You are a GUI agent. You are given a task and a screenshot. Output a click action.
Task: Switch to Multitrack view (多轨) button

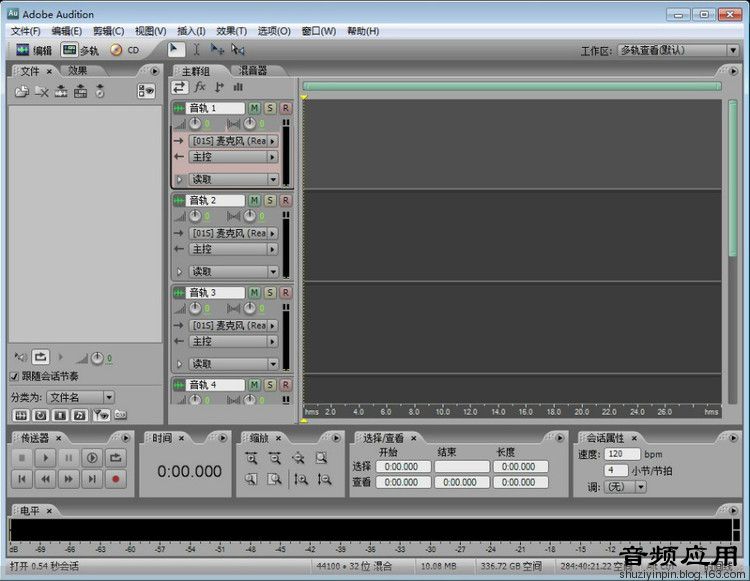click(x=79, y=50)
